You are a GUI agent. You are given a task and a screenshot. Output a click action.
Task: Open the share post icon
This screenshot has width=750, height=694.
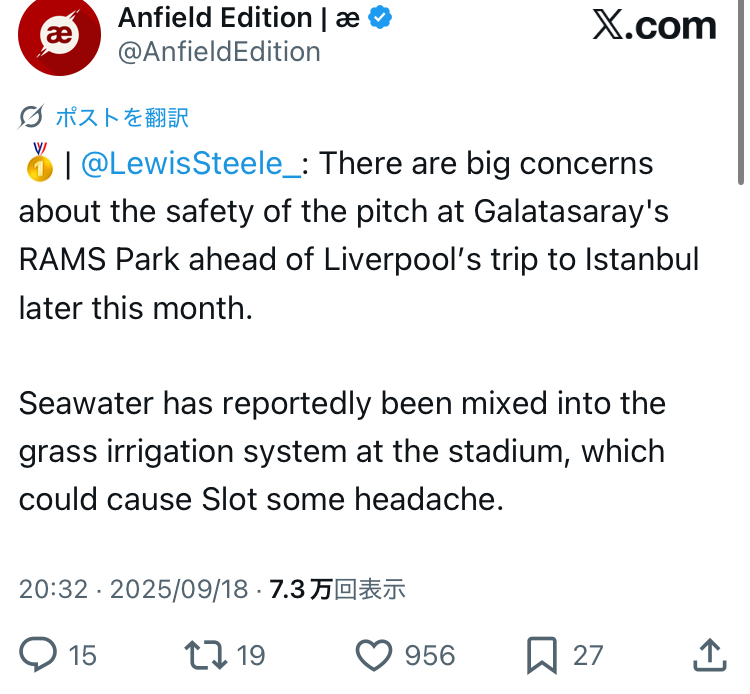709,655
